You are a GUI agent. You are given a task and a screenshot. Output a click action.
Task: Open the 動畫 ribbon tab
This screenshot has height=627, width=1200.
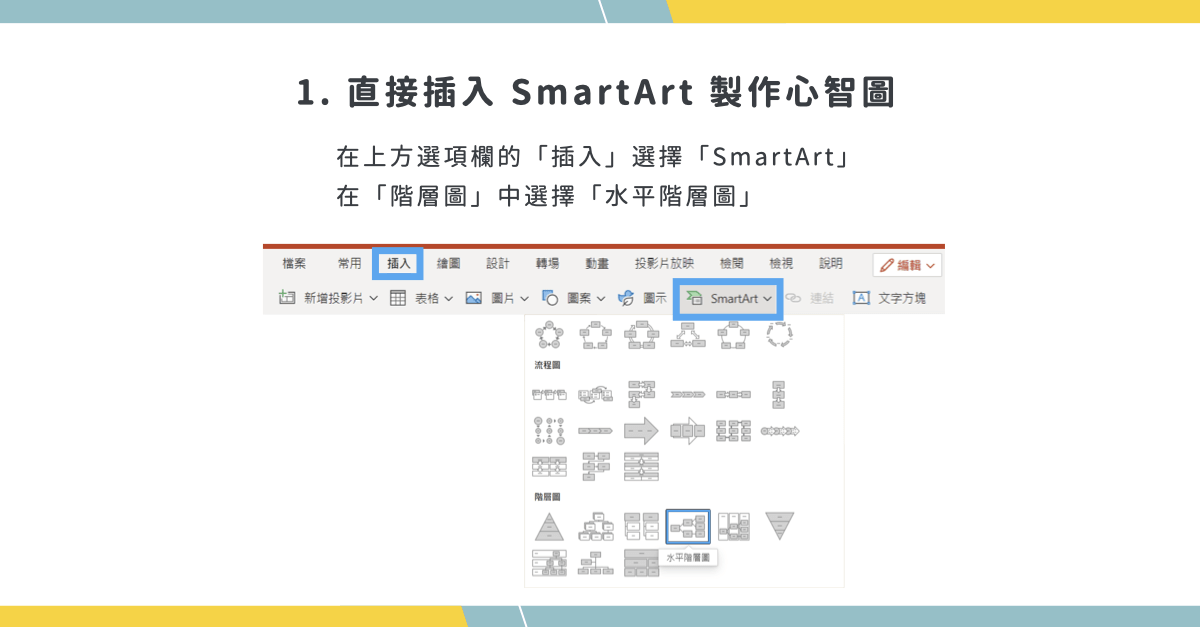pos(597,264)
